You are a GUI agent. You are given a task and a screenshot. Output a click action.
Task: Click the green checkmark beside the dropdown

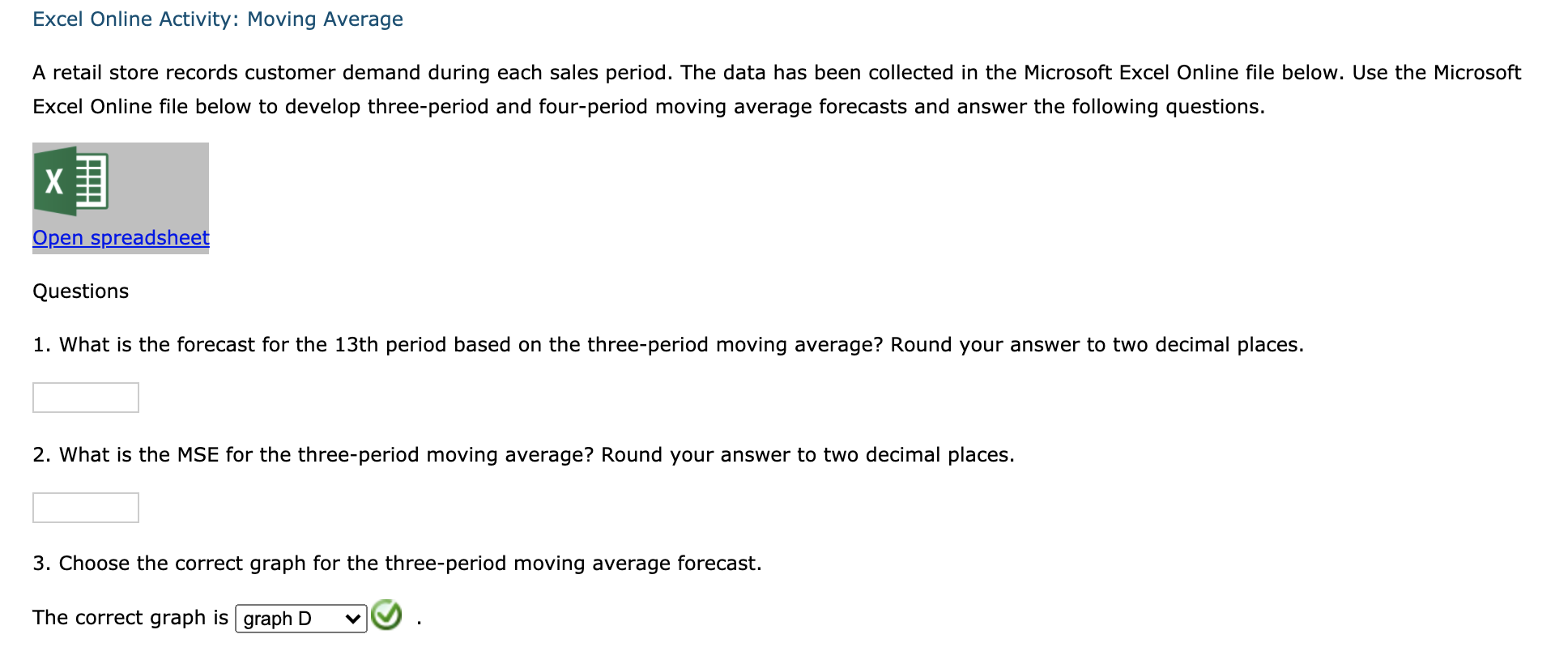387,616
